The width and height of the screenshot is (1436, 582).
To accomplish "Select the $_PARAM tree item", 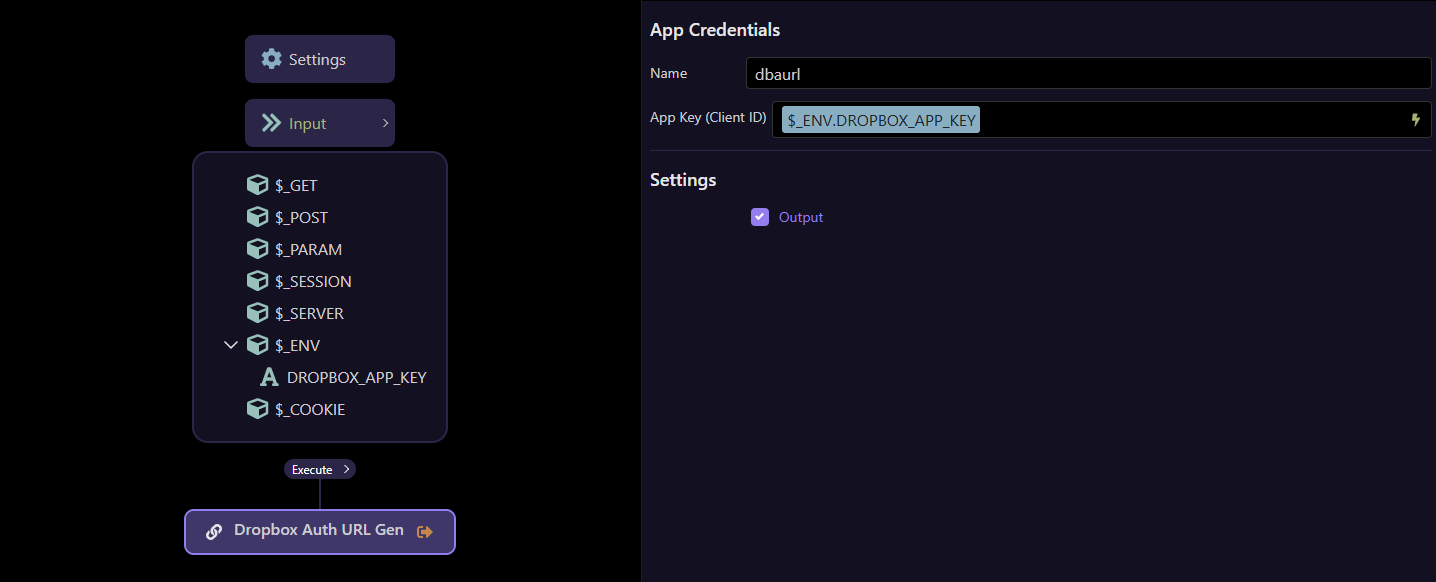I will [x=308, y=249].
